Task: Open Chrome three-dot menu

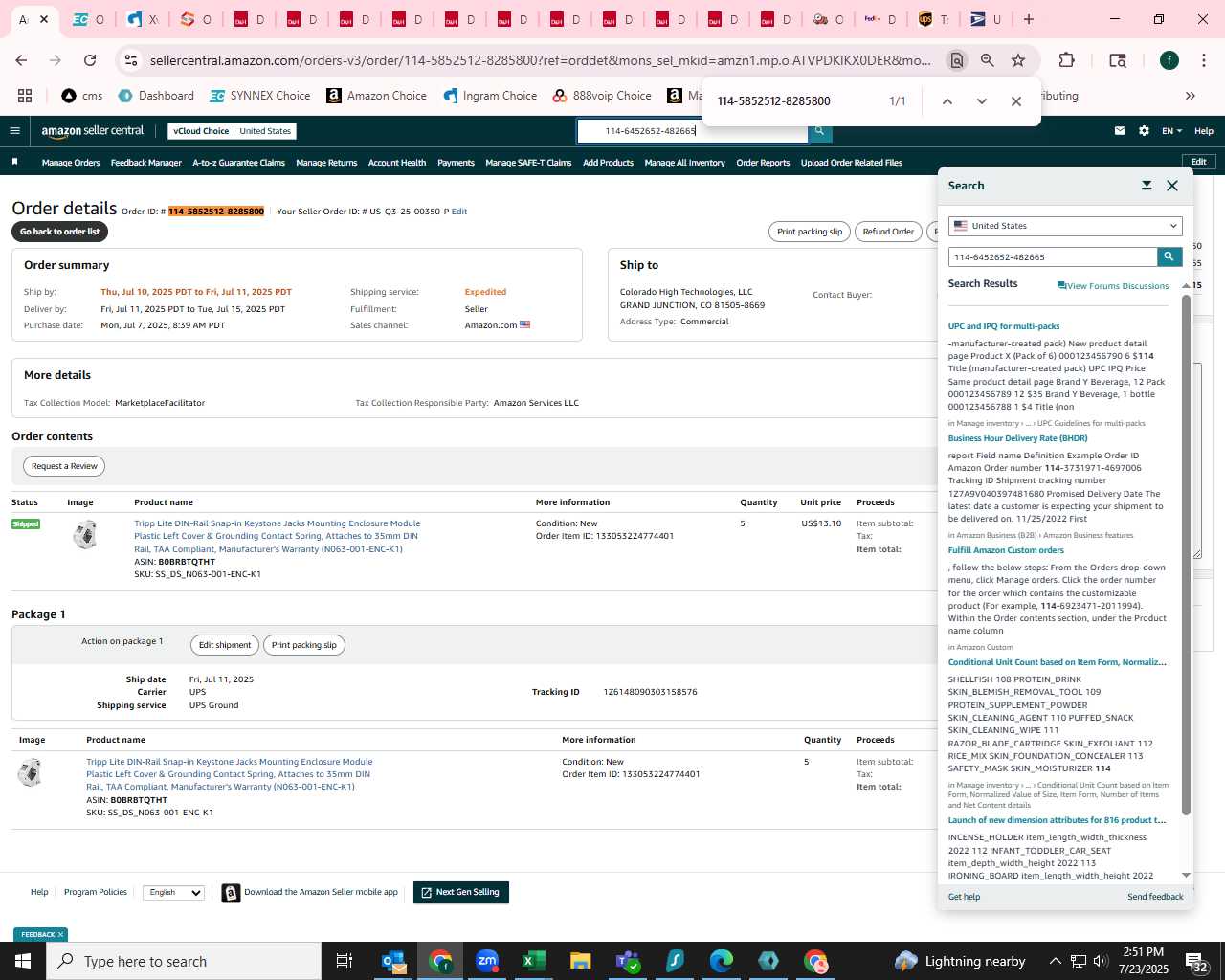Action: (1203, 60)
